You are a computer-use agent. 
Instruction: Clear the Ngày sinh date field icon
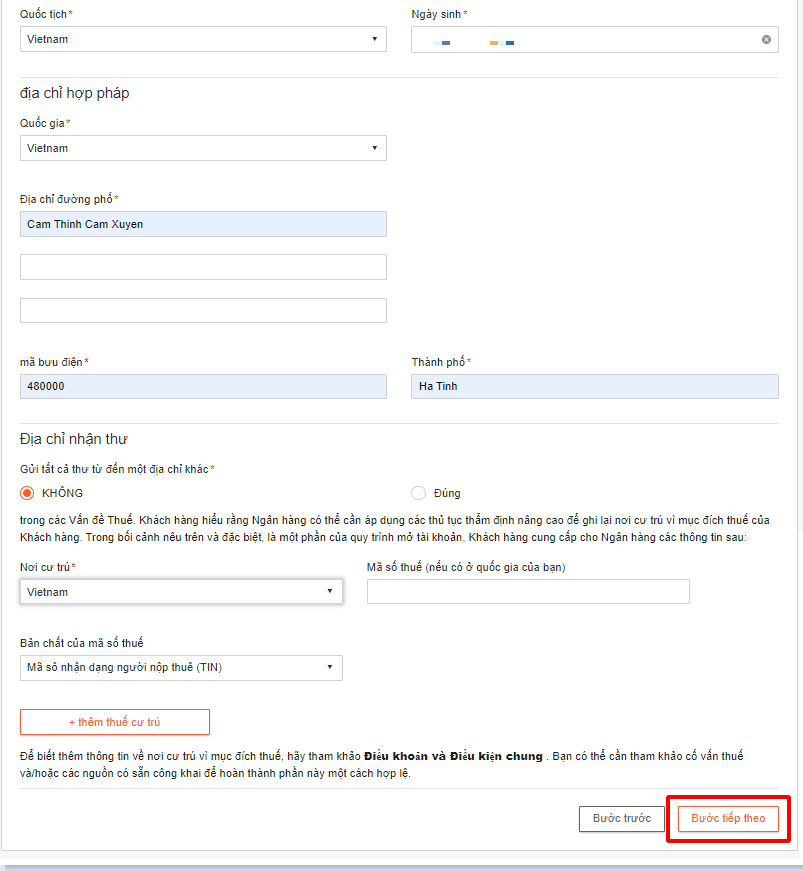[x=766, y=39]
